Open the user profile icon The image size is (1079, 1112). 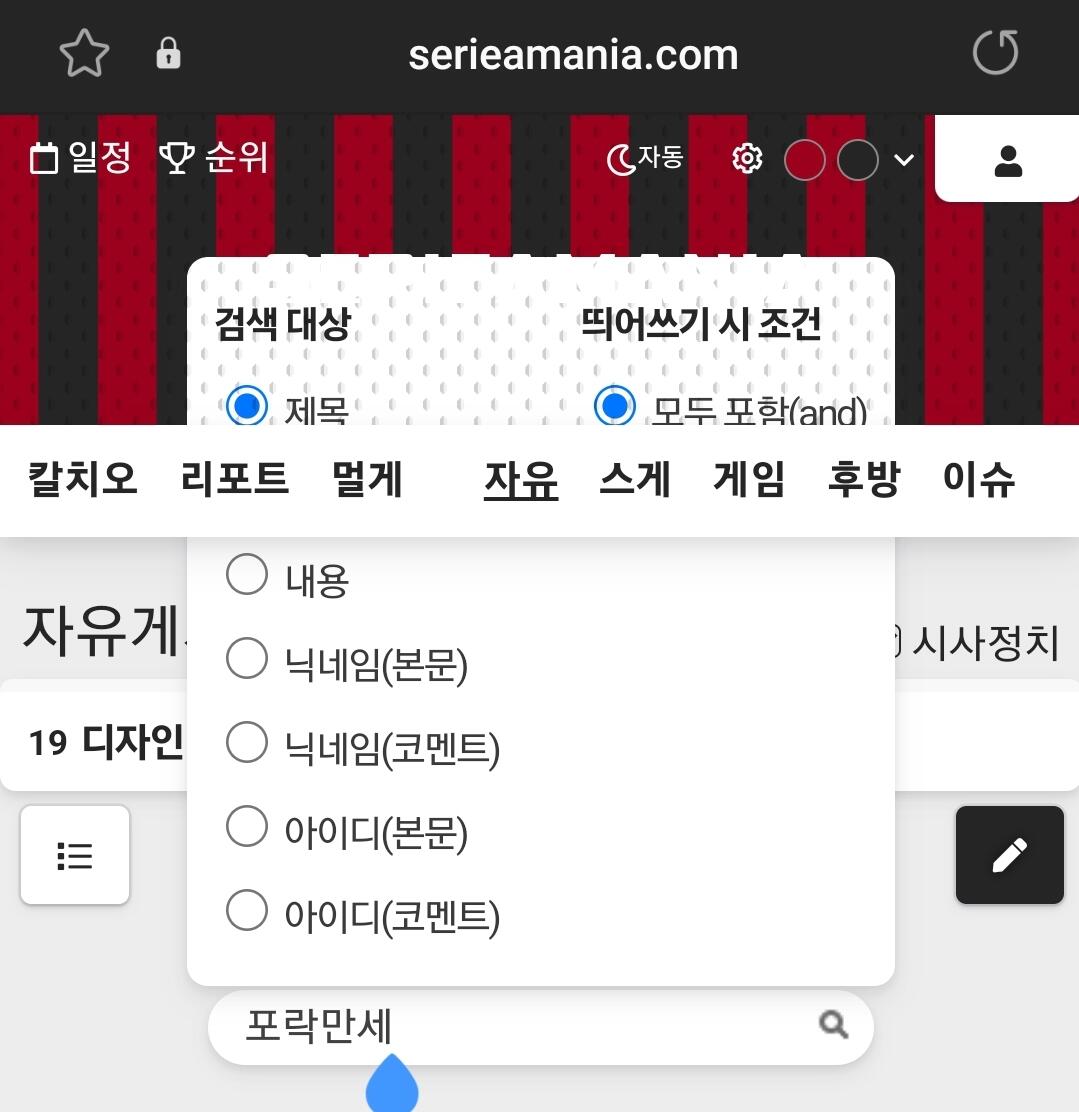(x=1007, y=161)
